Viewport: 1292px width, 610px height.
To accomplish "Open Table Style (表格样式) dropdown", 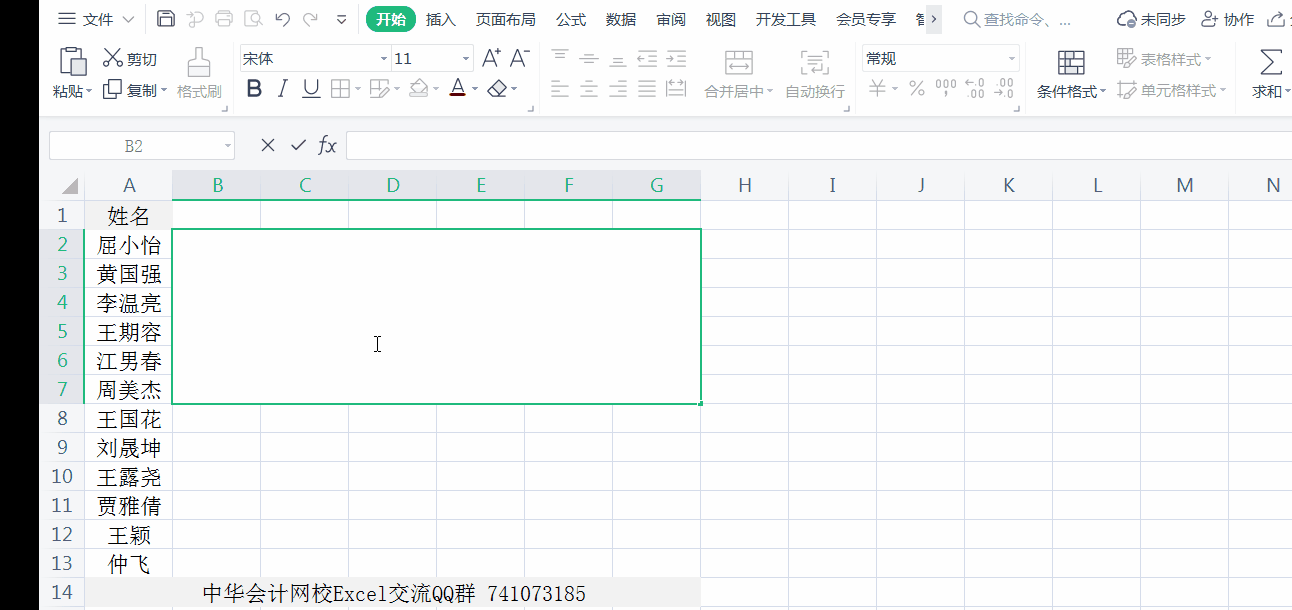I will click(x=1164, y=59).
